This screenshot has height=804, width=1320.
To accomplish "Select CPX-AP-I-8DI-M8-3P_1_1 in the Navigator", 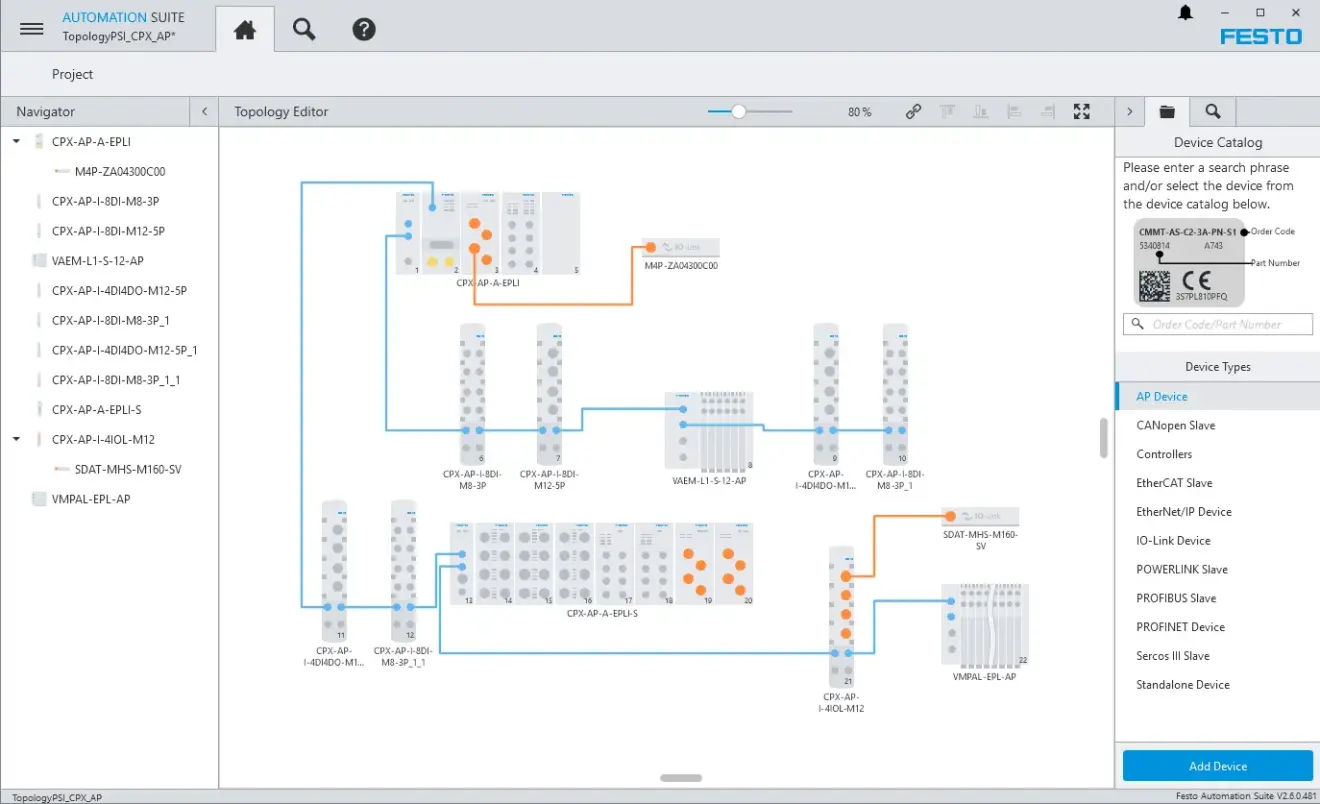I will point(117,380).
